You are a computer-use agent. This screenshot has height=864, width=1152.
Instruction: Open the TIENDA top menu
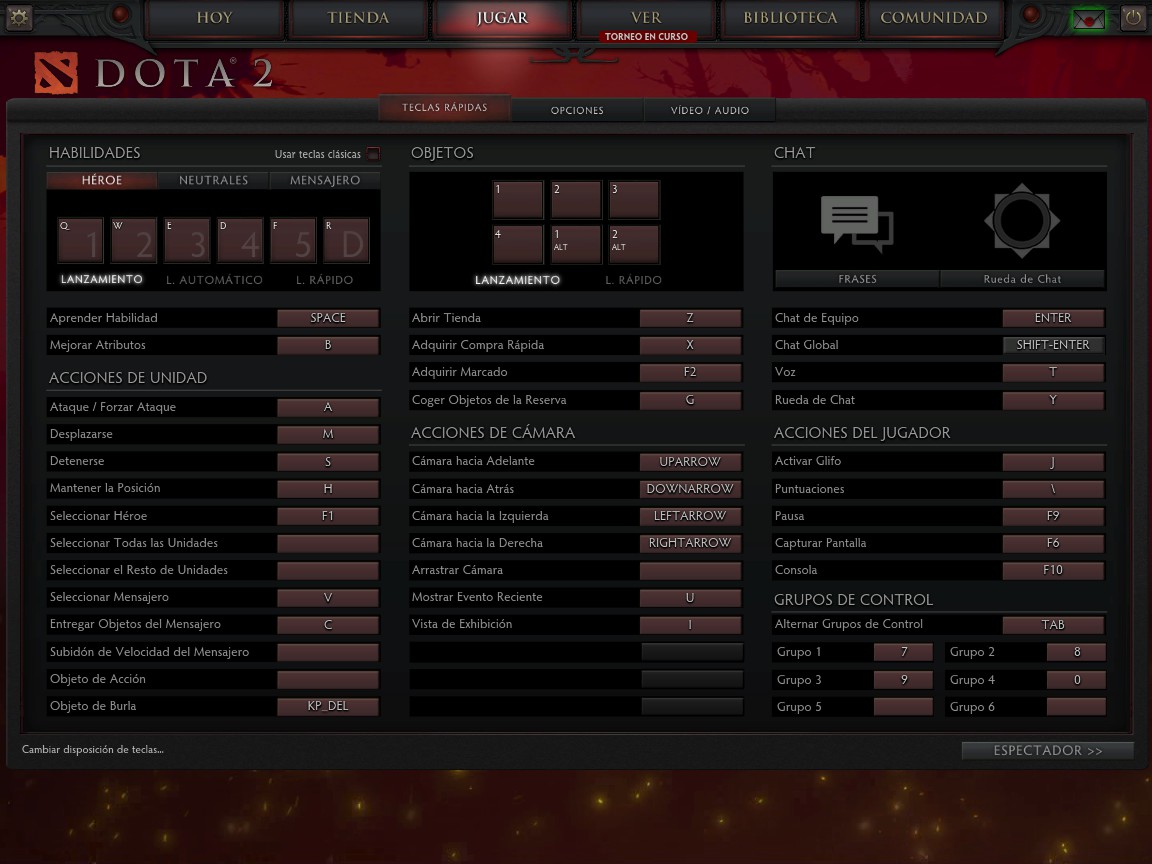[x=359, y=18]
